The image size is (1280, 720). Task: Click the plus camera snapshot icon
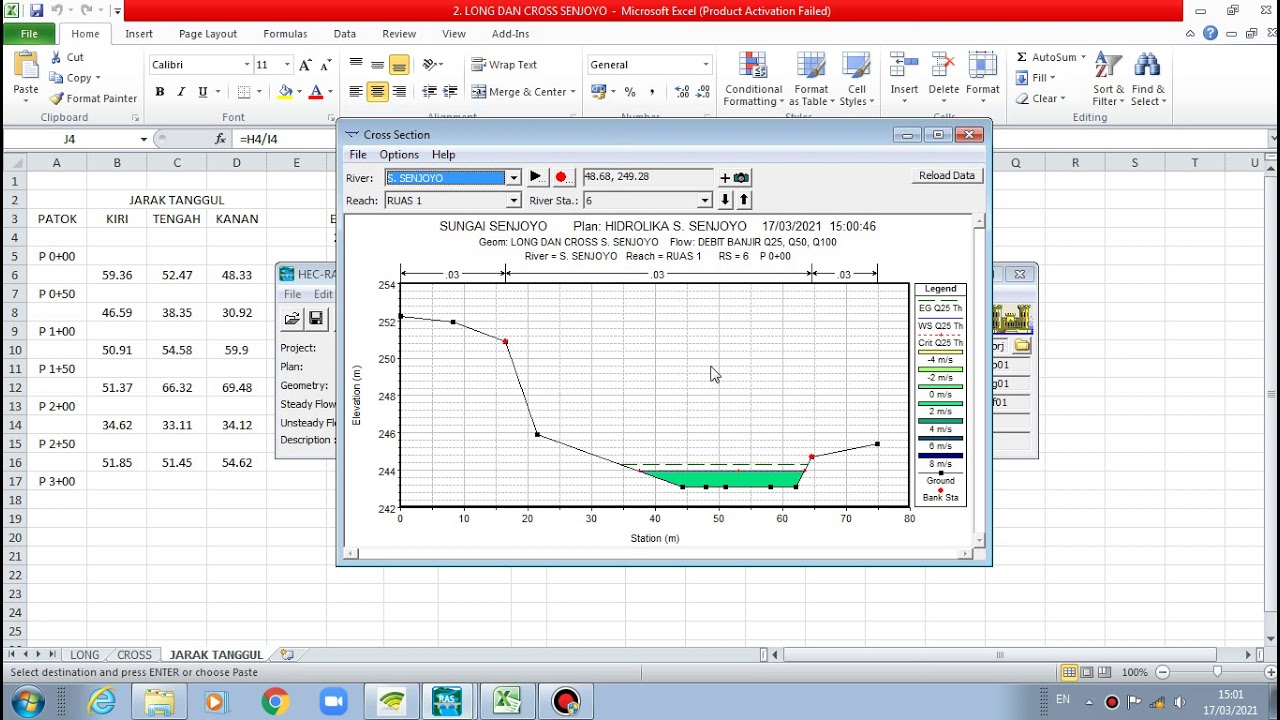point(733,178)
